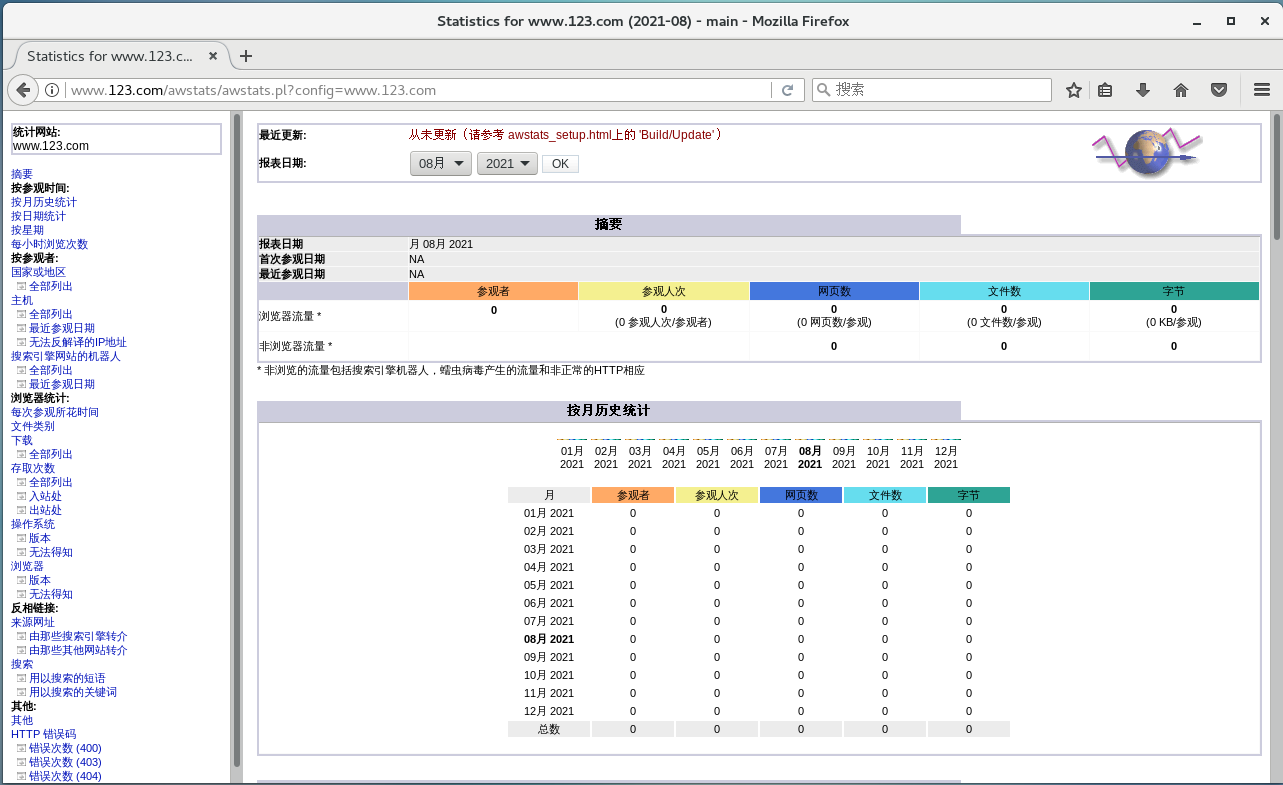
Task: Open 操作系统 sidebar link
Action: [x=33, y=524]
